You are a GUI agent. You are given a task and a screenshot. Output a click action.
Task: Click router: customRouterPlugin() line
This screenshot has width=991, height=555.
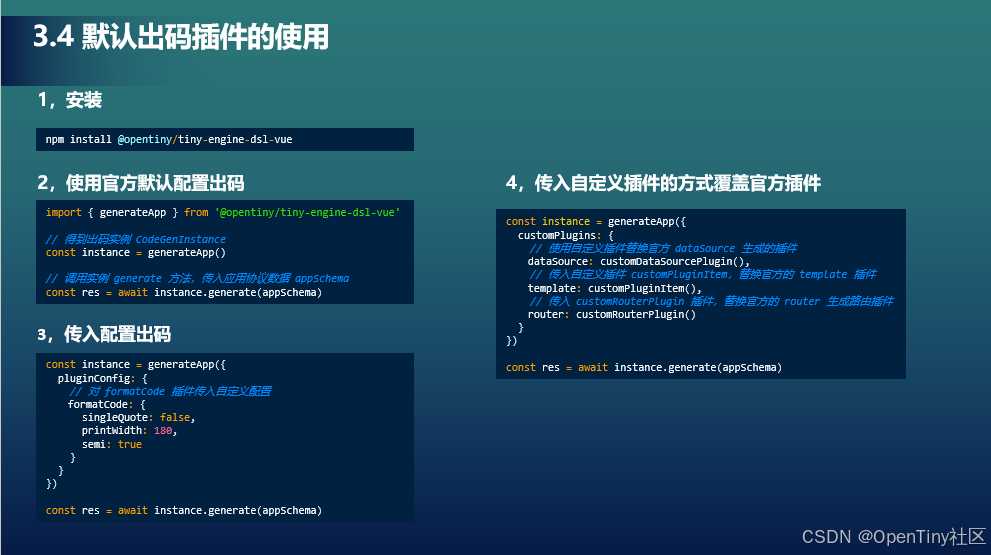(612, 314)
